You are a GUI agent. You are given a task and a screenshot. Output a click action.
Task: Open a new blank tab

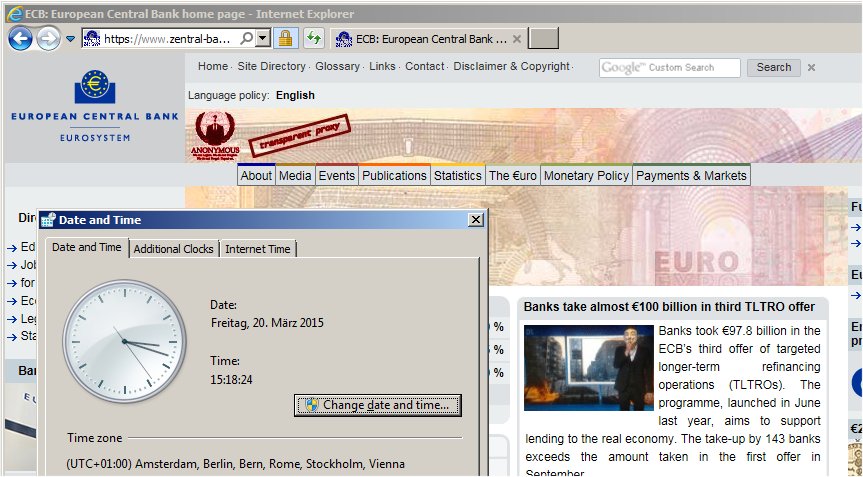tap(543, 39)
